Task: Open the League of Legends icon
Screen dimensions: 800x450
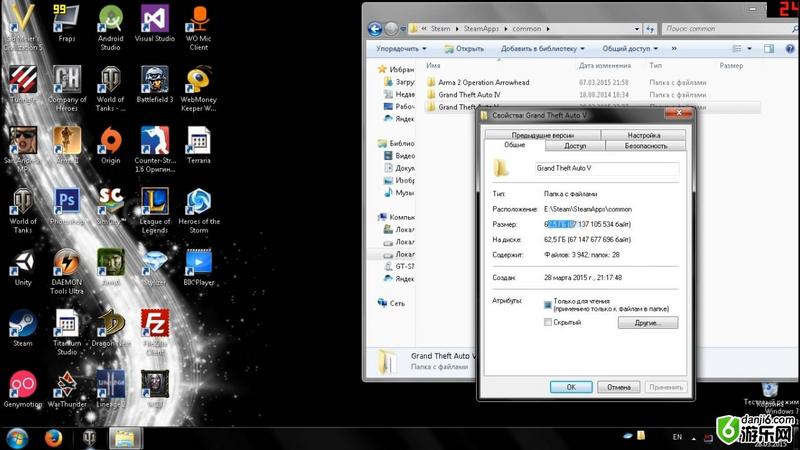Action: coord(155,211)
